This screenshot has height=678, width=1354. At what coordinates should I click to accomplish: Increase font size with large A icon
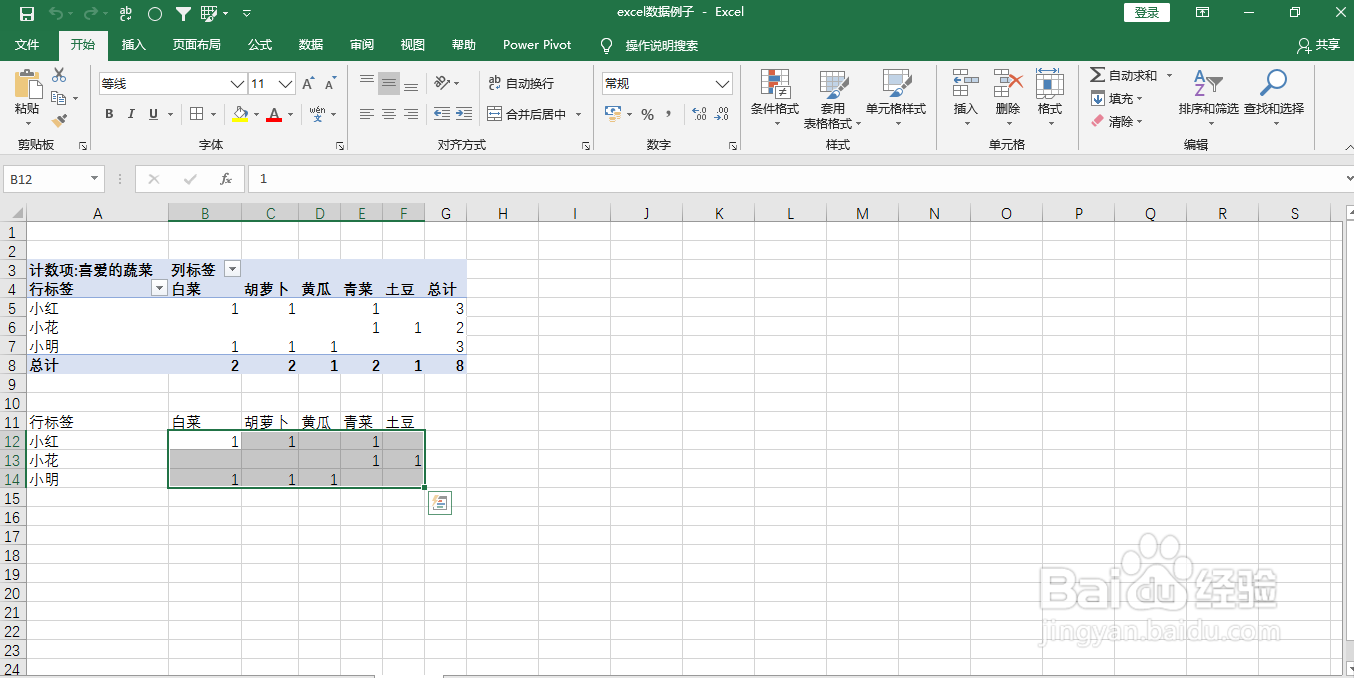click(308, 84)
